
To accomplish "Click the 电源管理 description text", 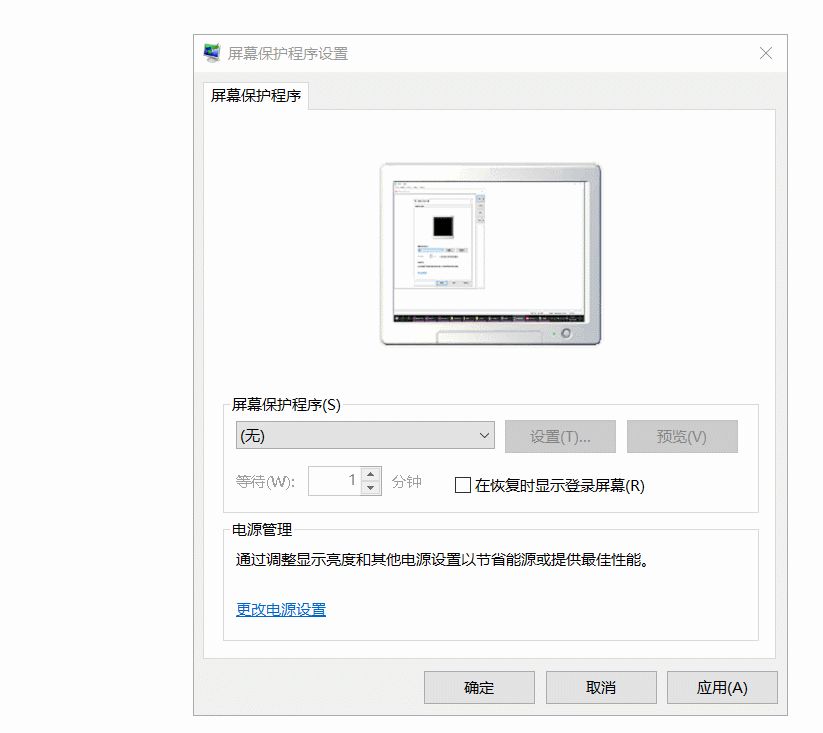I will (x=442, y=560).
